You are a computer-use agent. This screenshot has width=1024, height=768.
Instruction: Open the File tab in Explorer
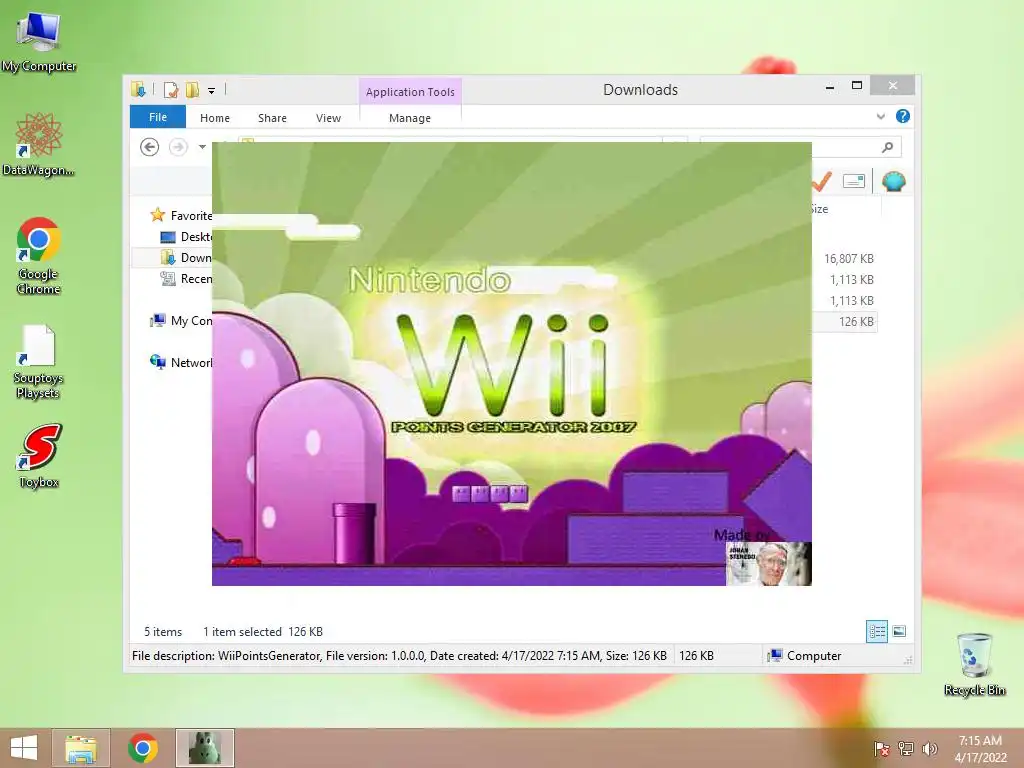tap(157, 117)
